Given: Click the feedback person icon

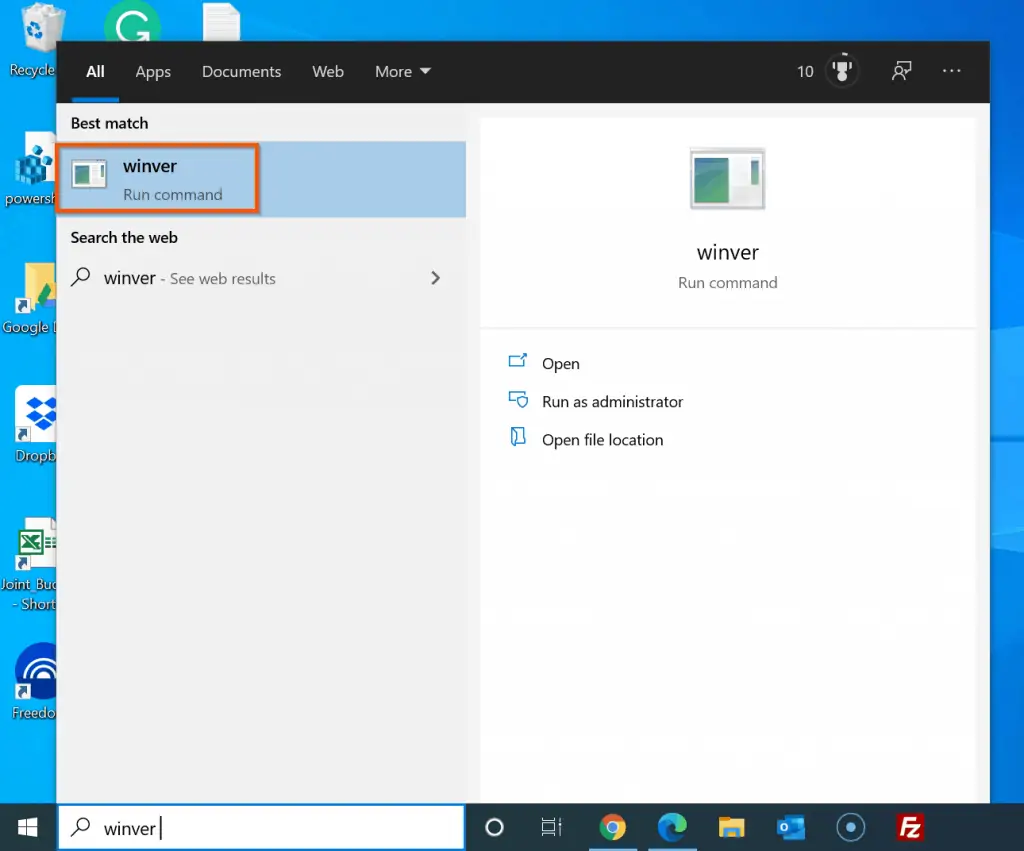Looking at the screenshot, I should coord(902,71).
